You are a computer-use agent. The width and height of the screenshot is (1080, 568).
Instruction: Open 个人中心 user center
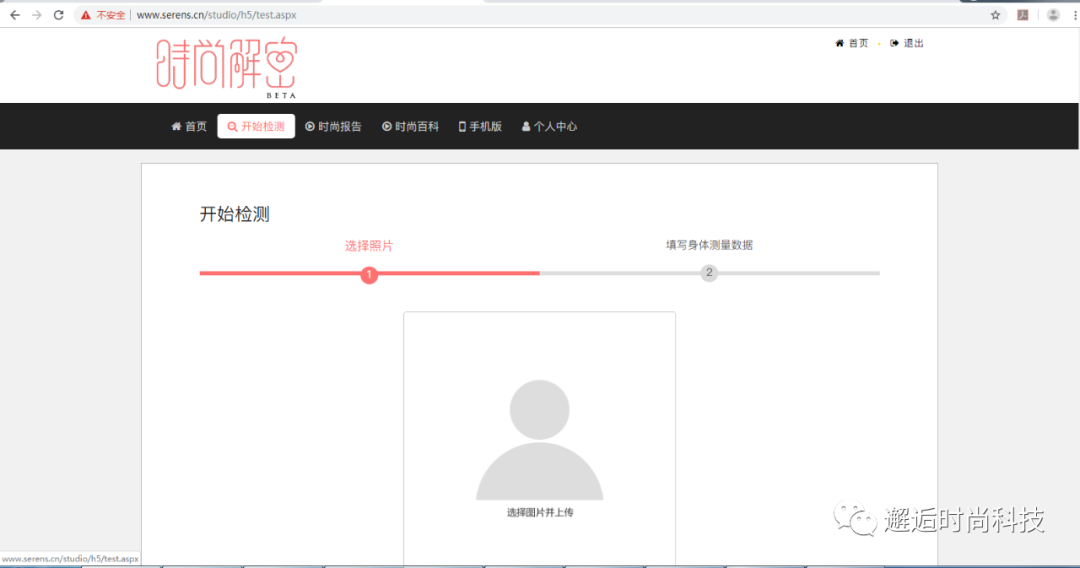click(x=550, y=127)
